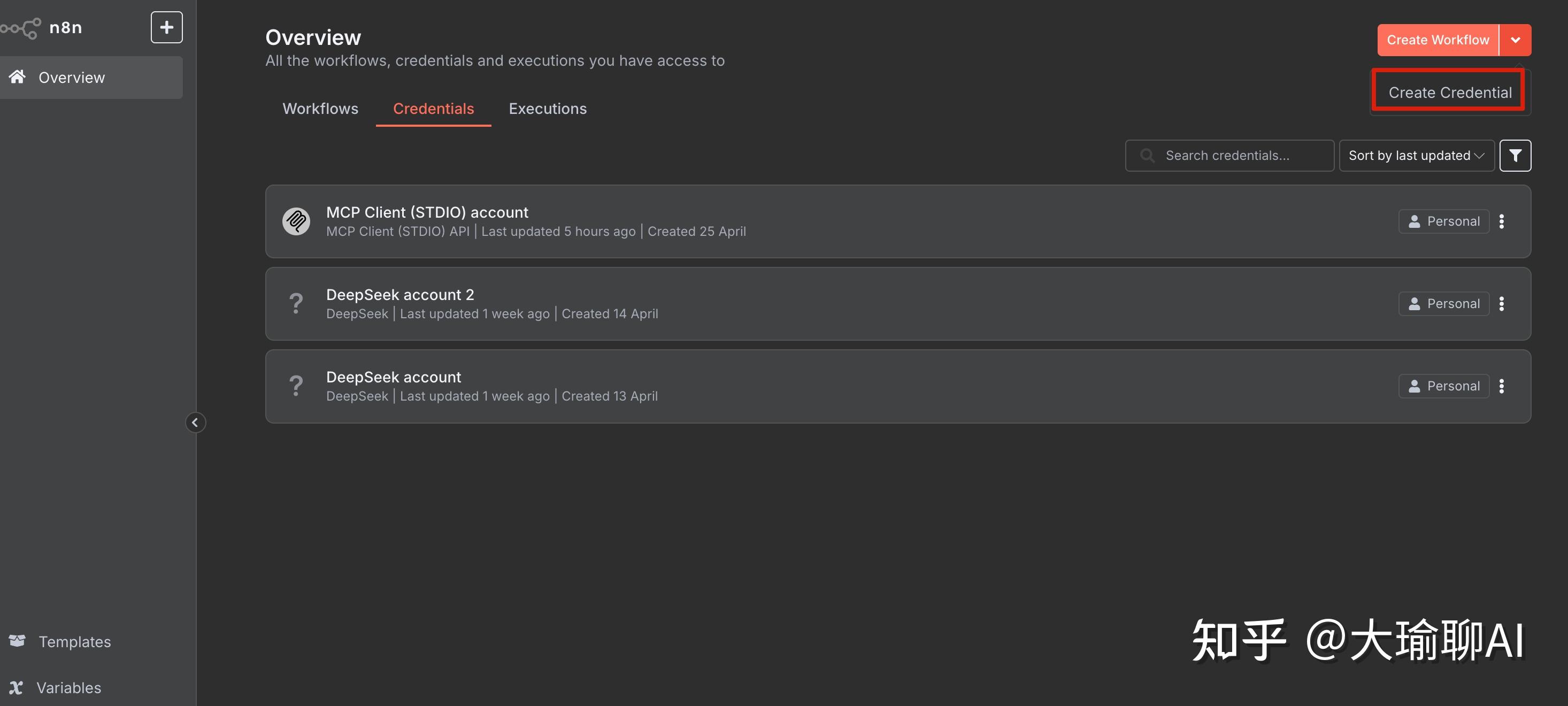Click the plus icon beside n8n logo
This screenshot has height=706, width=1568.
pos(166,27)
